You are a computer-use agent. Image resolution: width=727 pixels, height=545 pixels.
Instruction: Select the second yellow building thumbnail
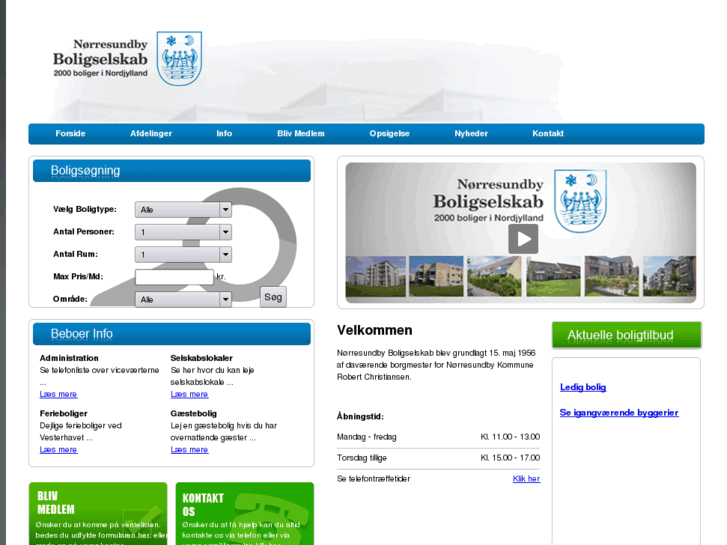click(x=436, y=276)
